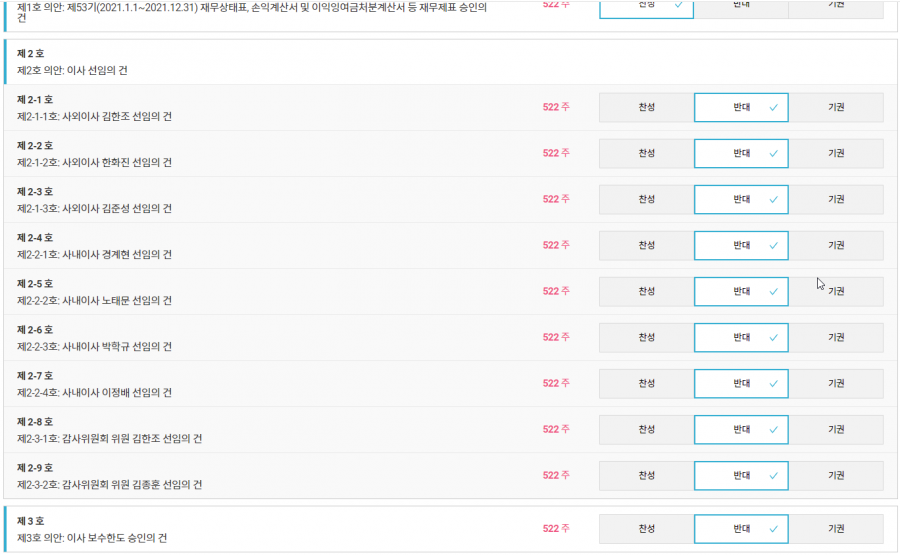Select 찬성 for 제2-8호 감사위원 김한조
The image size is (900, 555).
click(646, 429)
